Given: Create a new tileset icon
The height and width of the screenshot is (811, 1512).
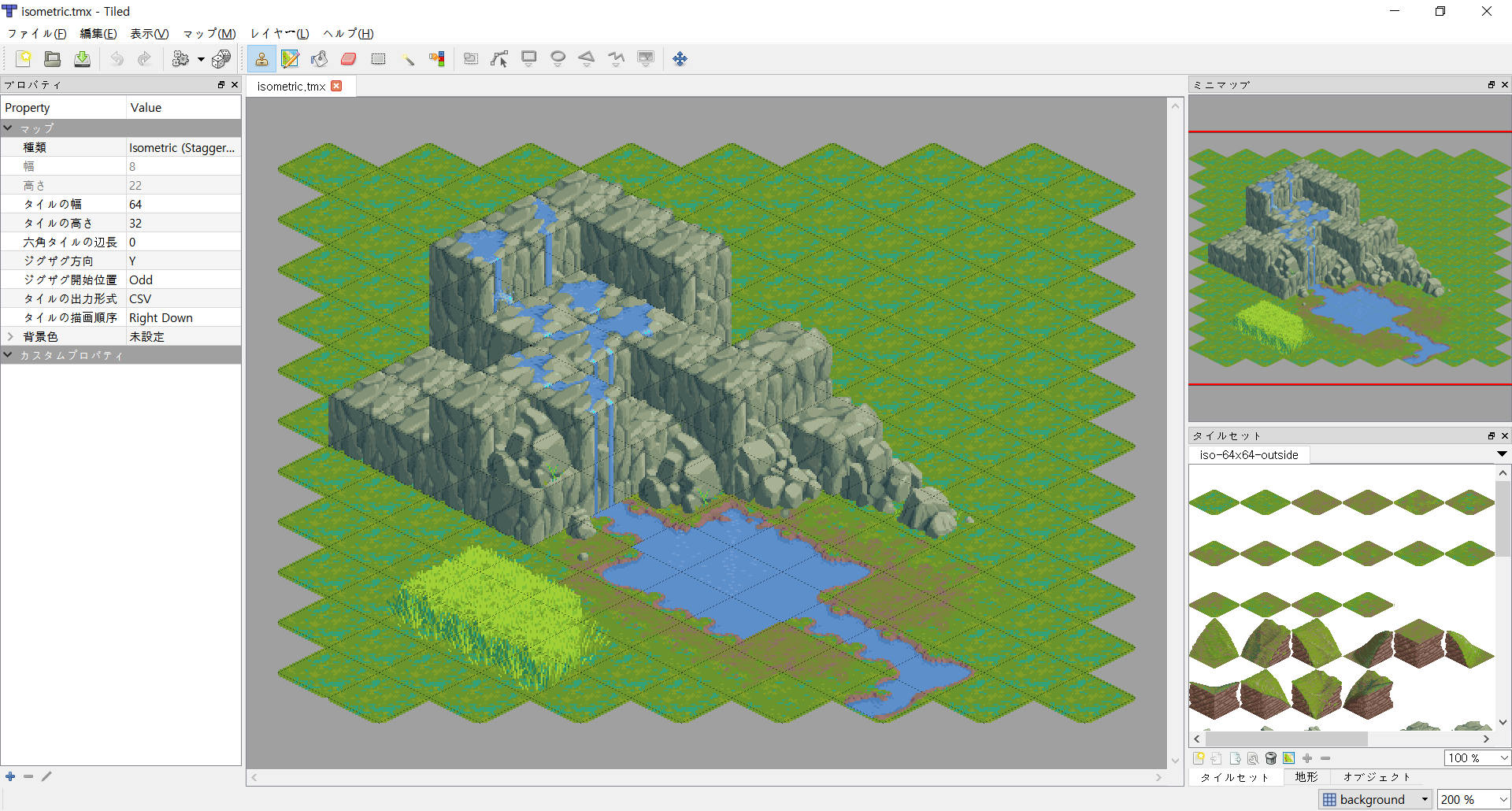Looking at the screenshot, I should (1199, 758).
